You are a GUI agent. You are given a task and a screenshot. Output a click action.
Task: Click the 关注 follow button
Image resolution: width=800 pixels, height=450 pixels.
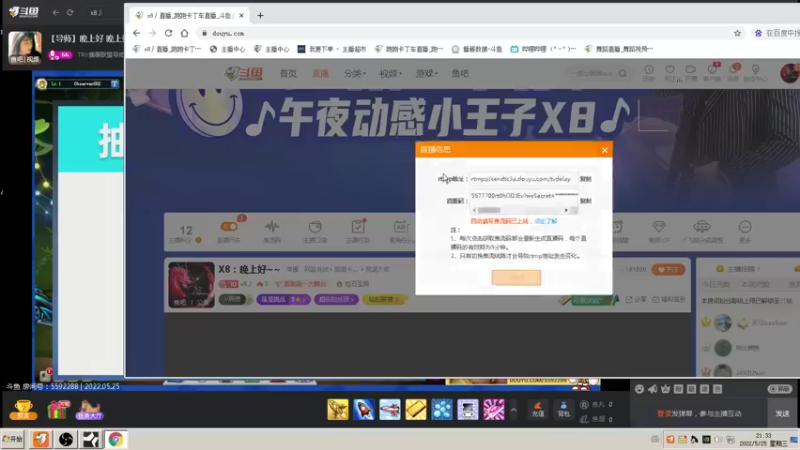click(668, 269)
